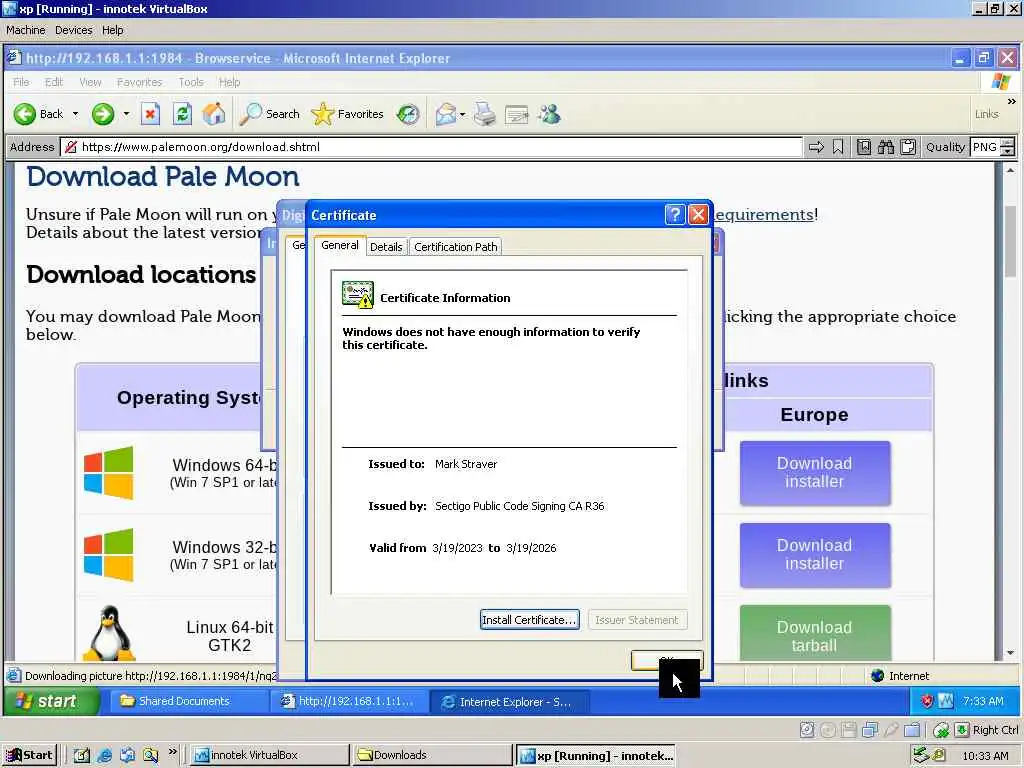Screen dimensions: 1024x768
Task: Click the requirements link on the page
Action: [763, 215]
